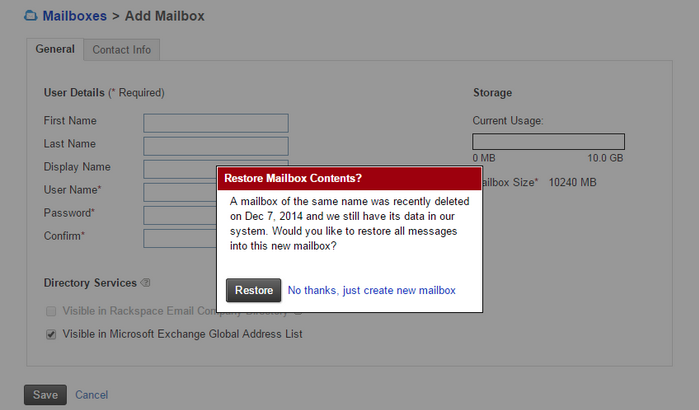This screenshot has height=410, width=699.
Task: Open the Directory Services help icon
Action: [146, 283]
